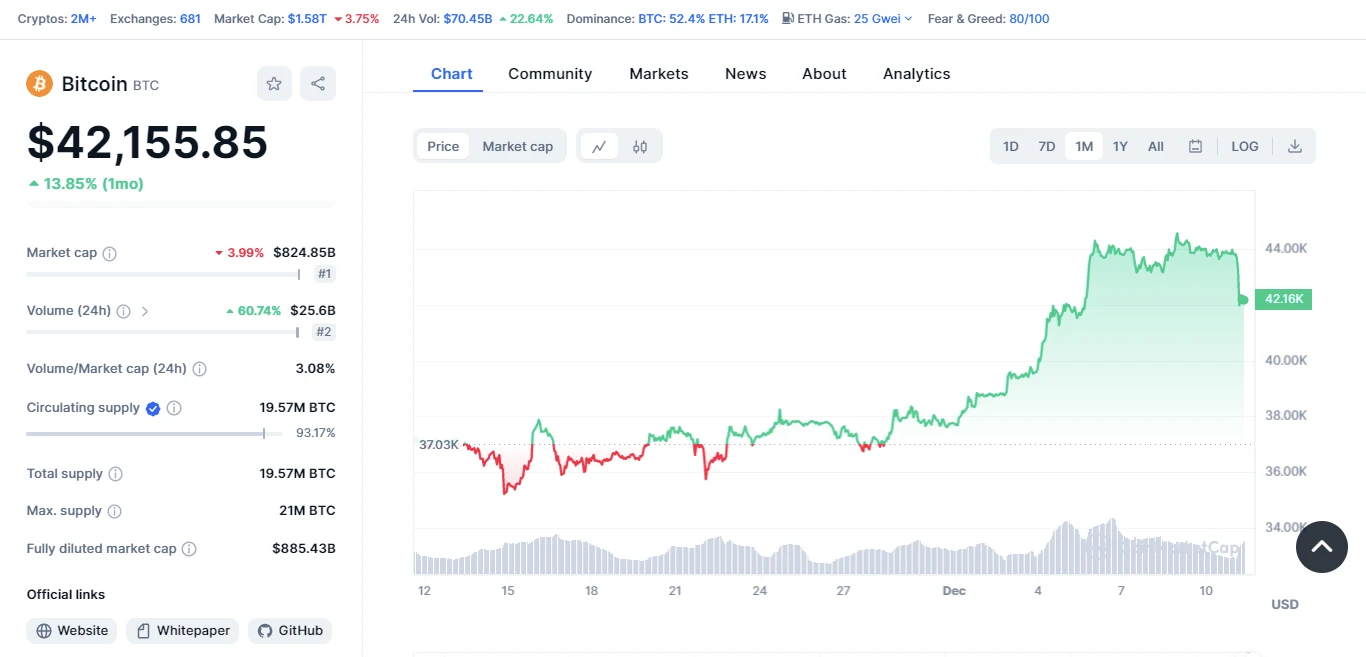Switch to line chart view icon

pyautogui.click(x=599, y=146)
